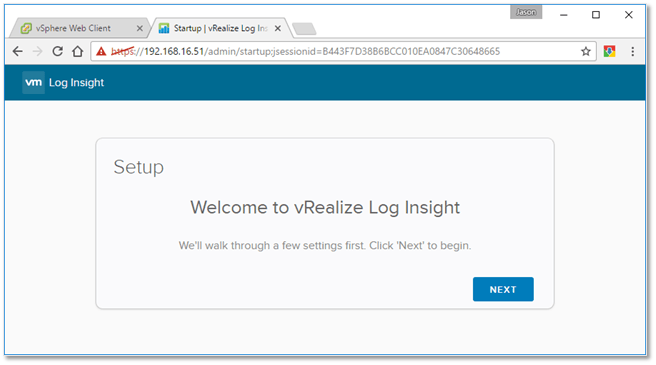
Task: Close the vSphere Web Client tab
Action: pyautogui.click(x=140, y=28)
